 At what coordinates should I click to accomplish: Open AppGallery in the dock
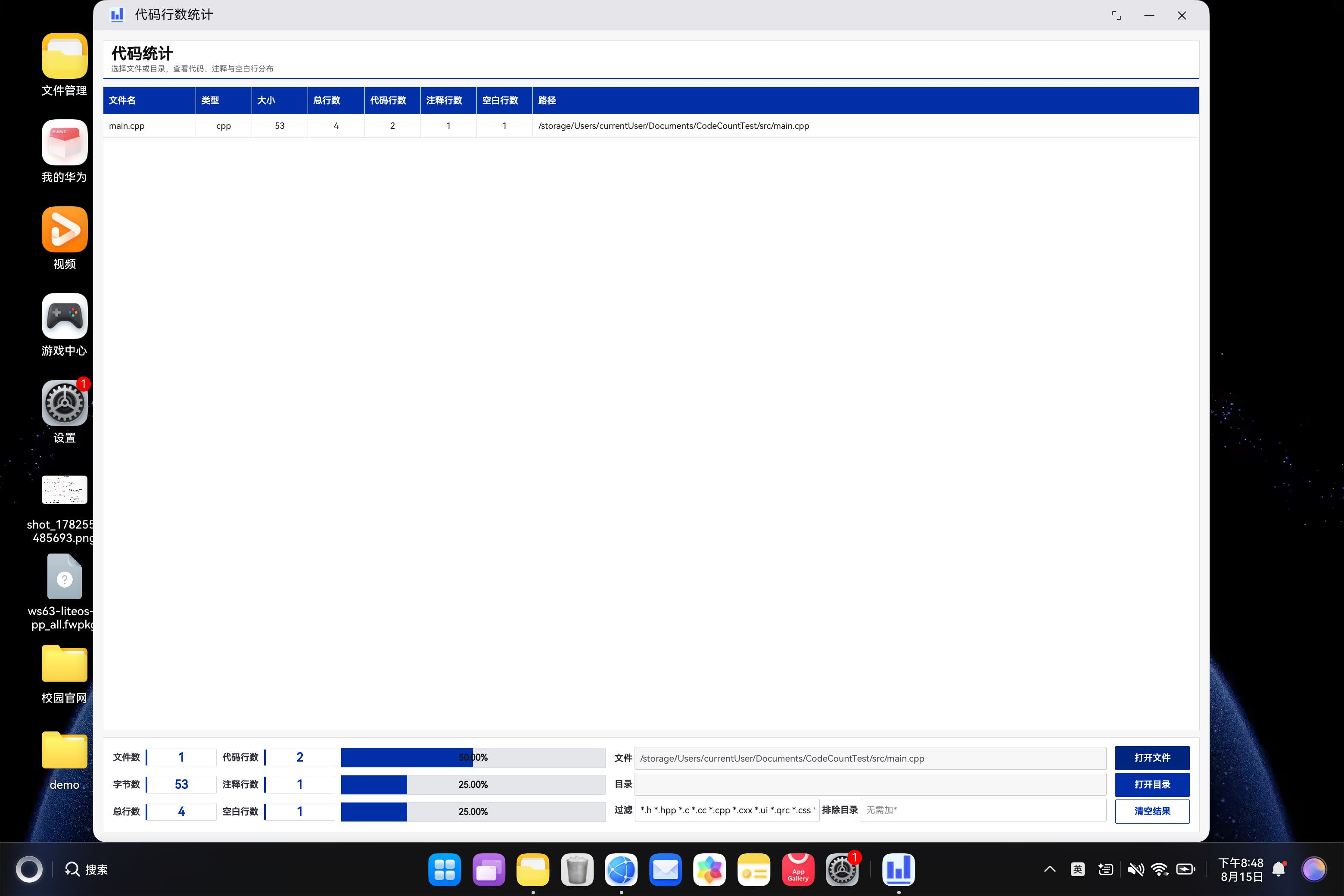(798, 870)
